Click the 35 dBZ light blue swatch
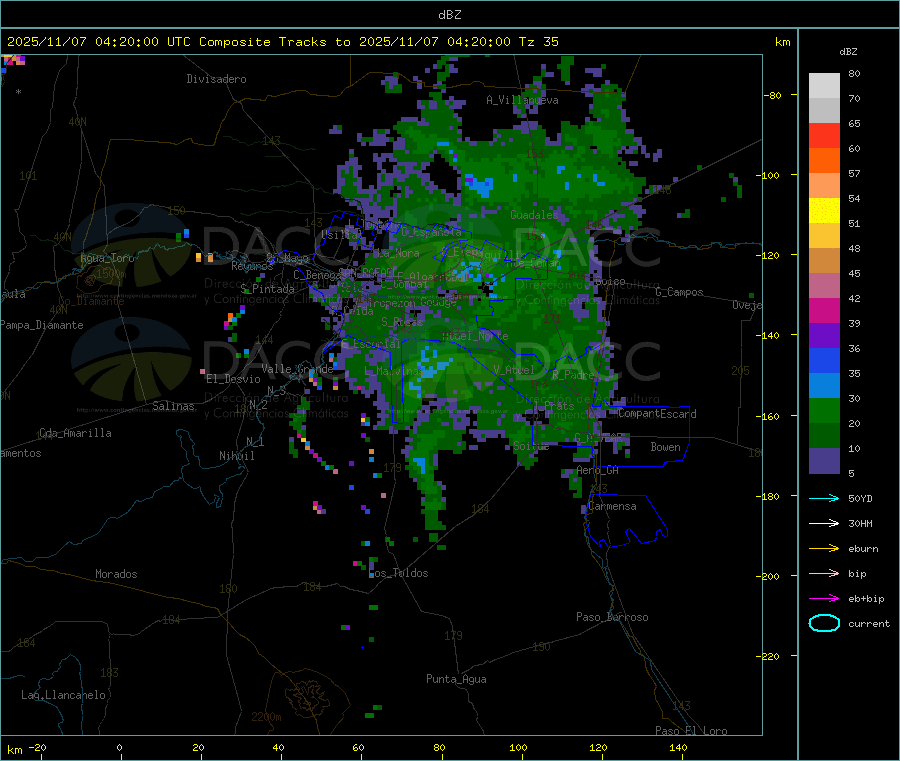This screenshot has height=761, width=900. [x=824, y=385]
